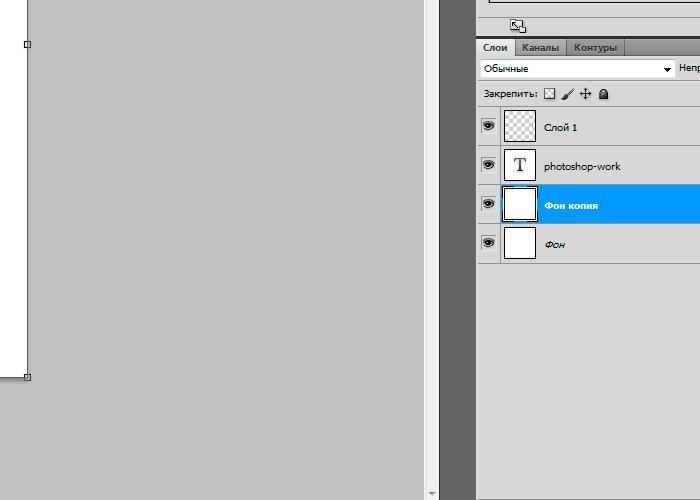Click the top-right transform handle on canvas
The width and height of the screenshot is (700, 500).
coord(27,44)
